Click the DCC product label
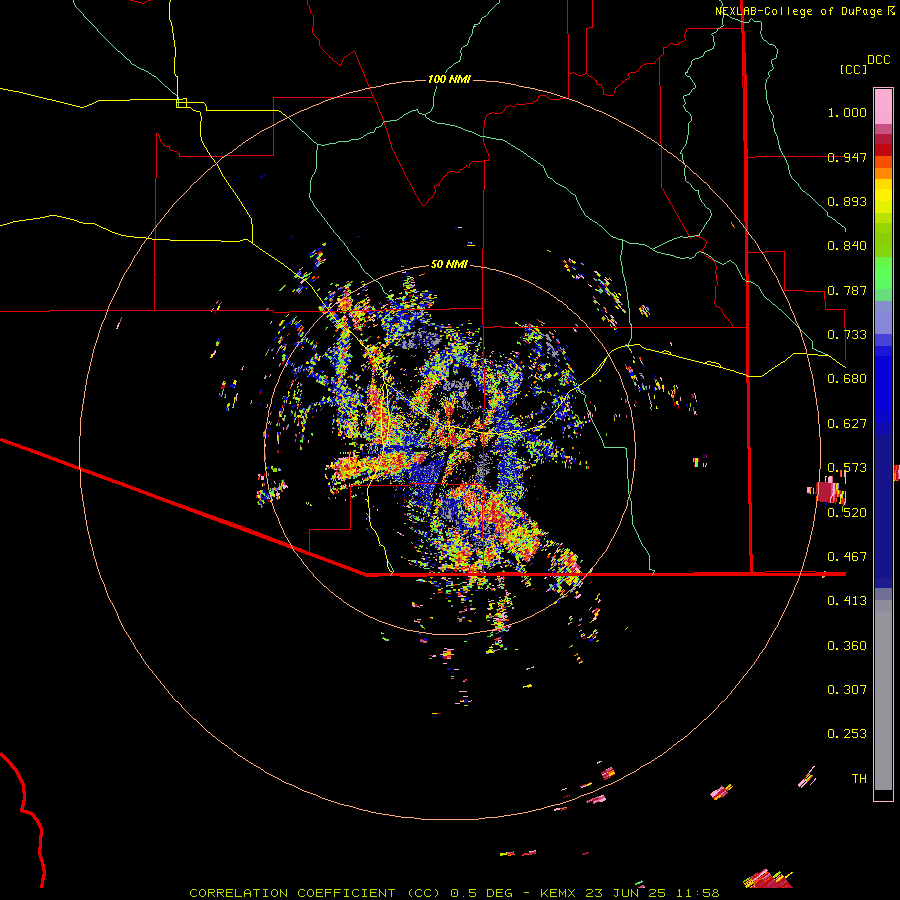This screenshot has height=900, width=900. (x=879, y=60)
